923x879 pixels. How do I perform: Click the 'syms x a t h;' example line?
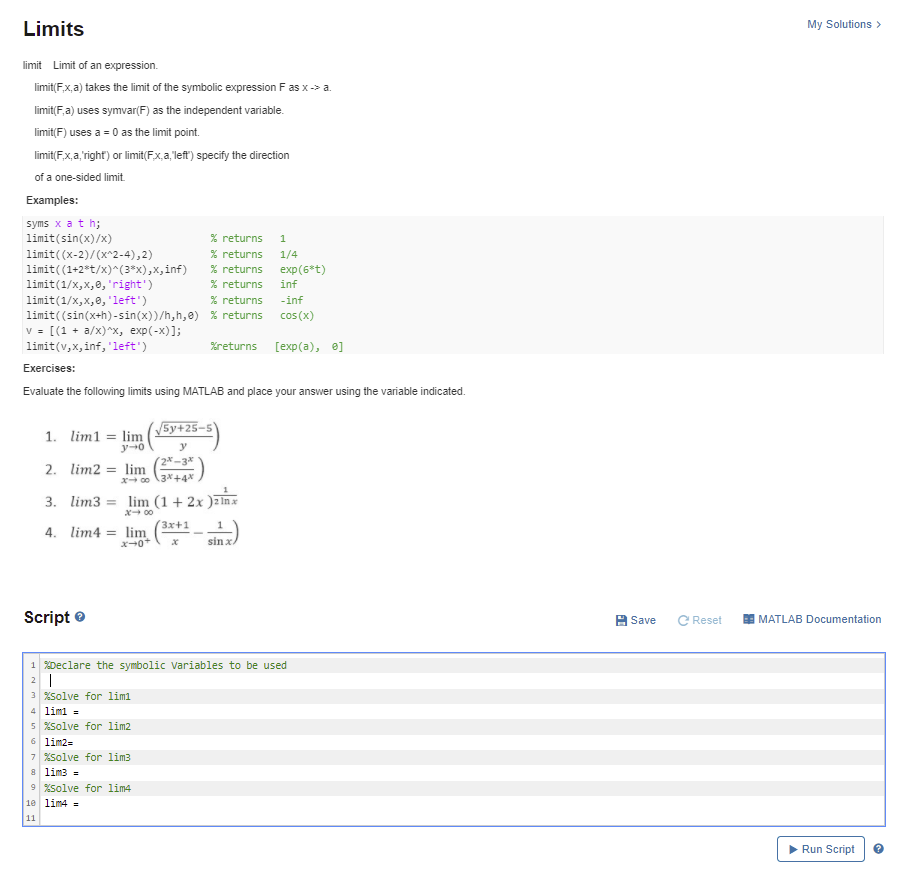coord(64,223)
